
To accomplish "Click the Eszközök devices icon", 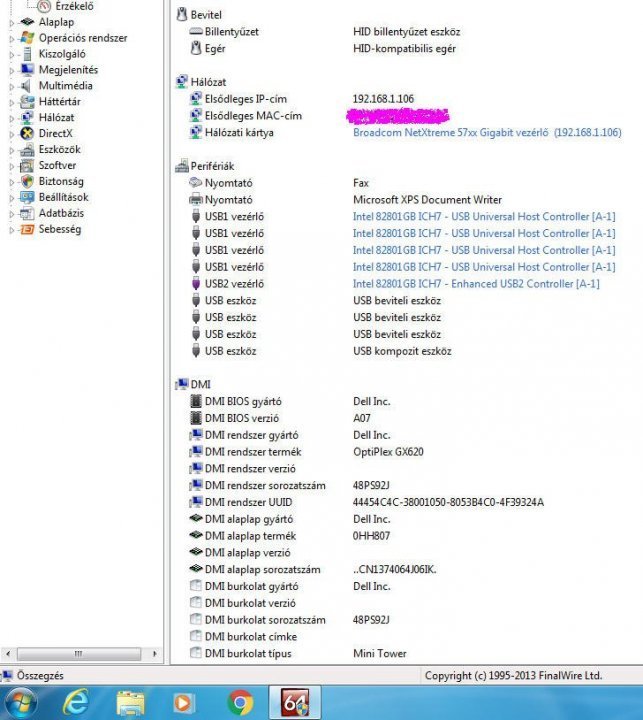I will [x=28, y=149].
